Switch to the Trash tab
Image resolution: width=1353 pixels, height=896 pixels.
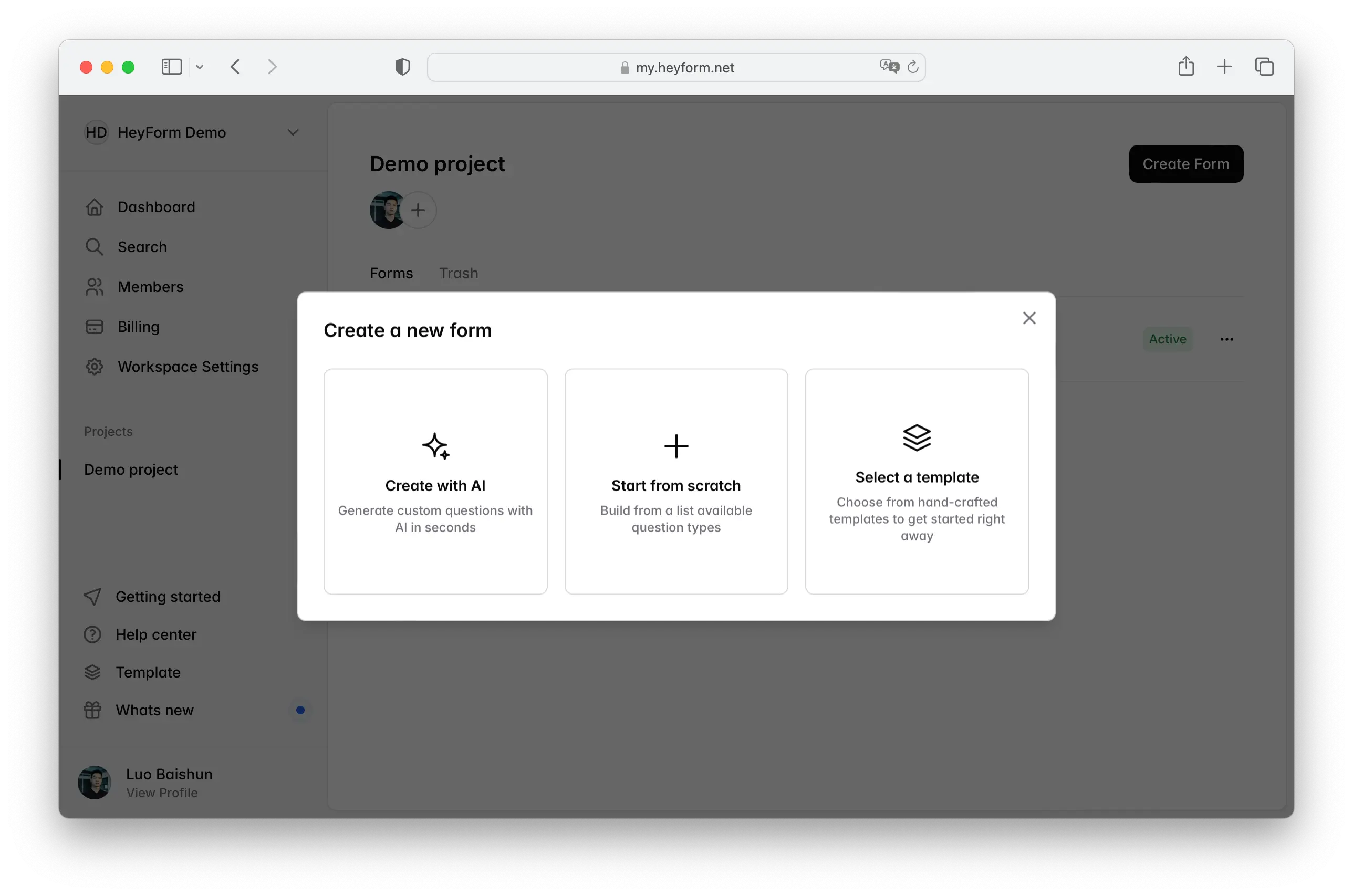[x=458, y=273]
